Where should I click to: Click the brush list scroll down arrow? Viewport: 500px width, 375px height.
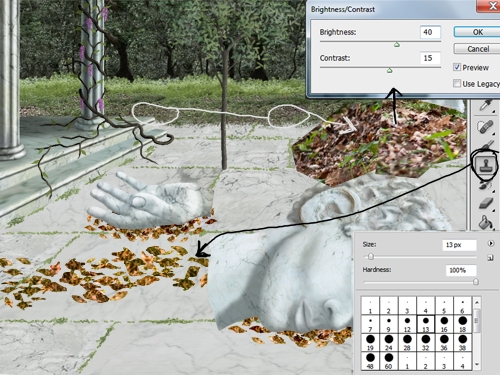(x=477, y=364)
